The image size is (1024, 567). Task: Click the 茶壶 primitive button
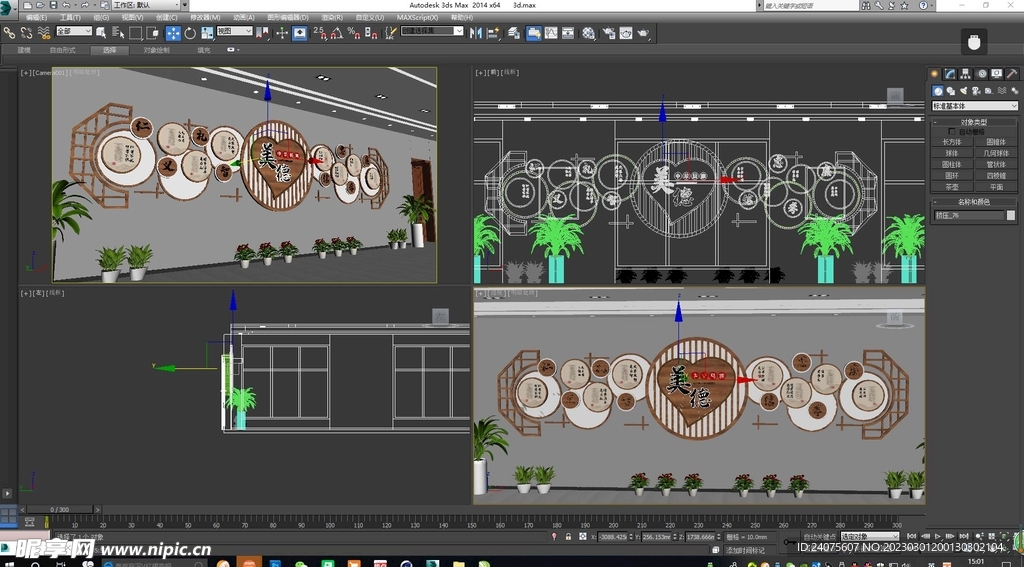pyautogui.click(x=952, y=186)
